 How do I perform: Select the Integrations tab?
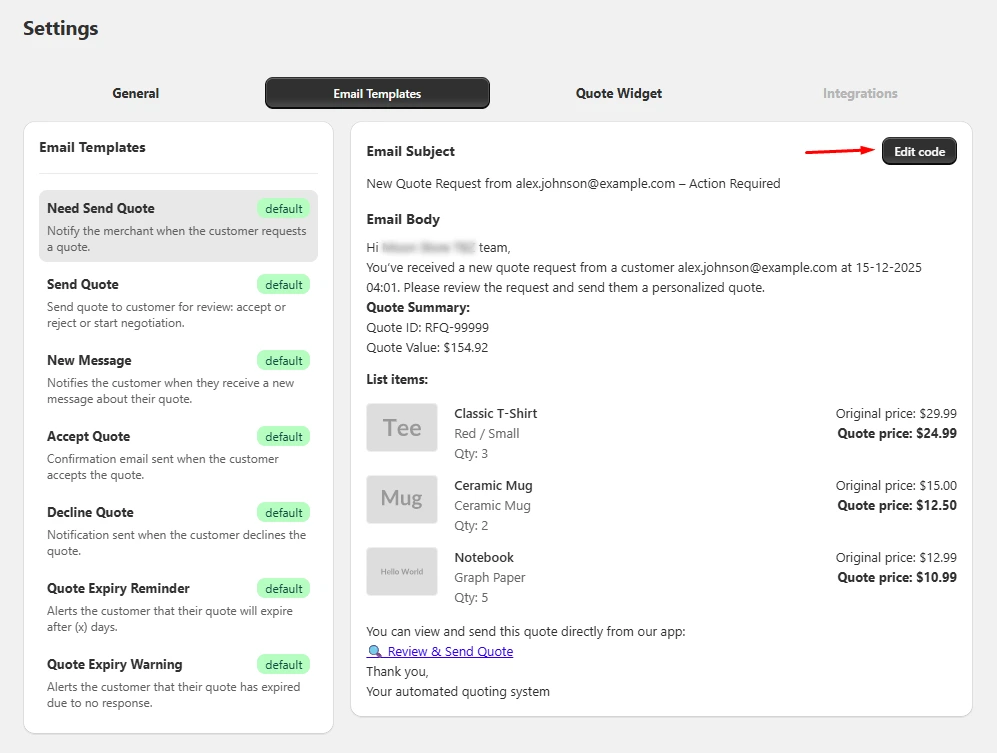[859, 93]
